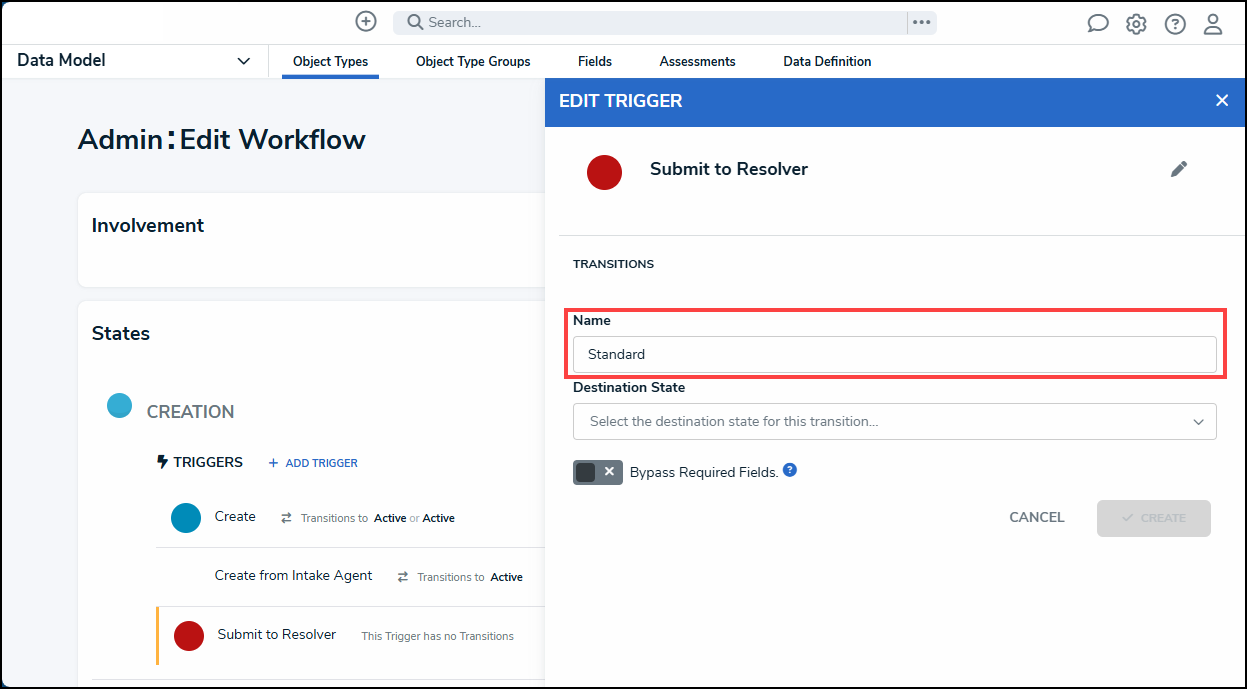Click 'This Trigger has no Transitions' text

(437, 636)
